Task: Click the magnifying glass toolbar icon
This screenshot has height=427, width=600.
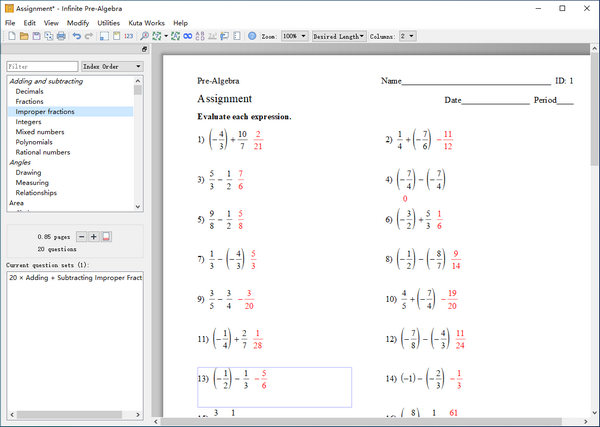Action: coord(145,36)
